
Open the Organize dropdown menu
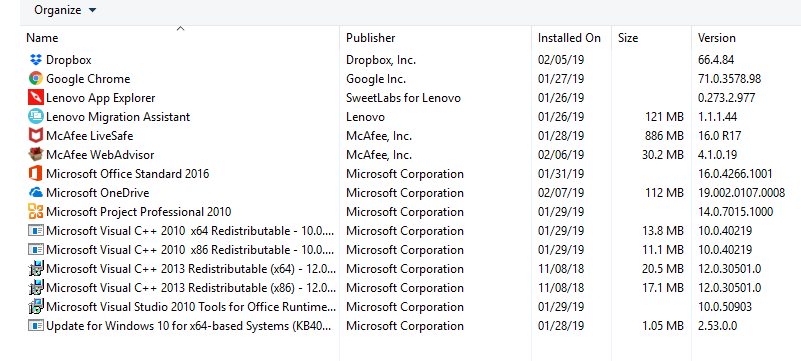point(65,10)
